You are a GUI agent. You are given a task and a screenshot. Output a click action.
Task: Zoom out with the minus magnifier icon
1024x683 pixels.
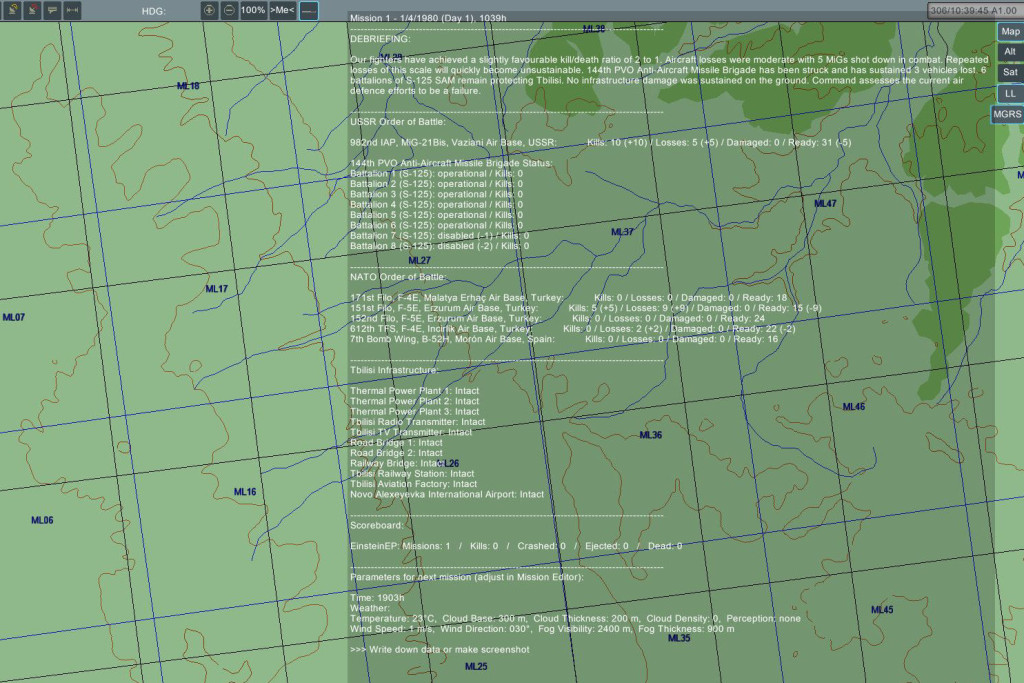(x=229, y=10)
